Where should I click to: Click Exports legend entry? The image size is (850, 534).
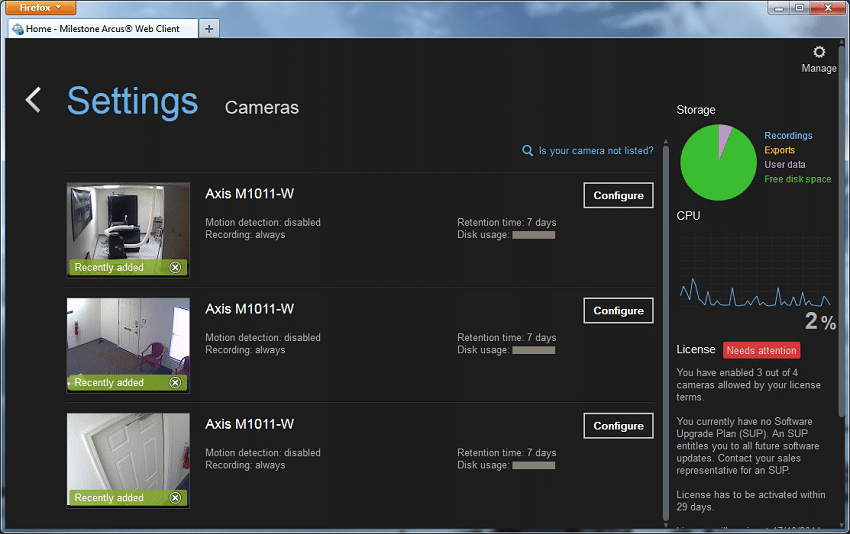pyautogui.click(x=780, y=150)
